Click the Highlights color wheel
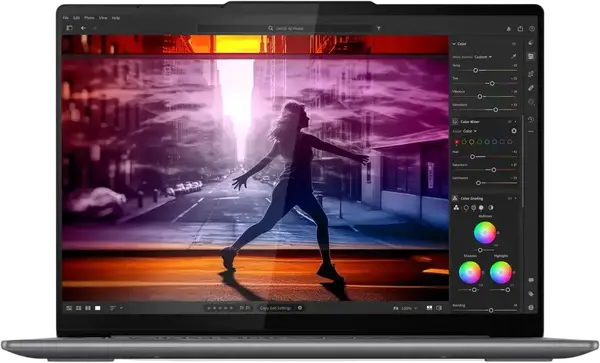Viewport: 600px width, 363px height. [x=501, y=272]
